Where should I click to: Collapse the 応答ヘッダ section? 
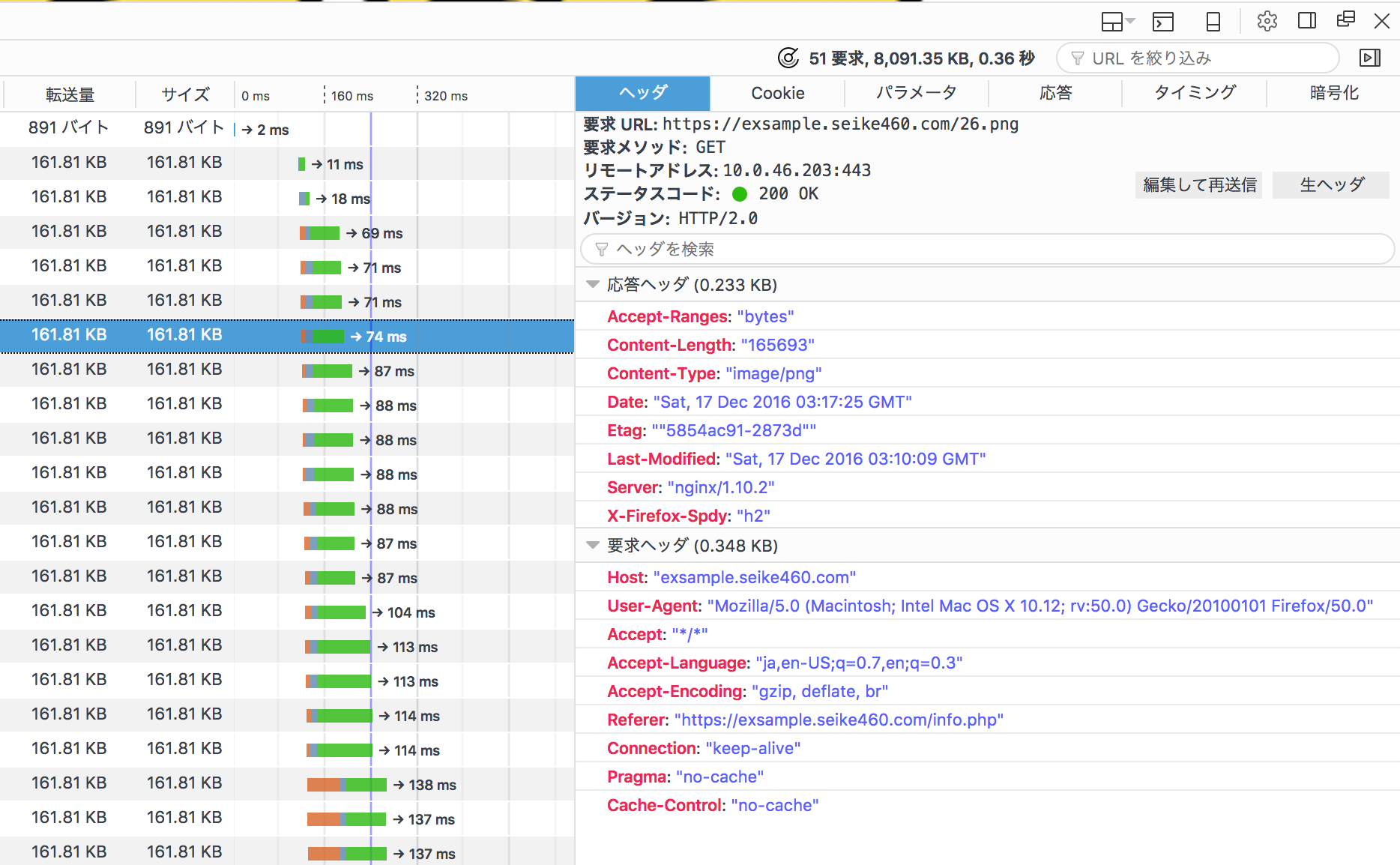[593, 284]
